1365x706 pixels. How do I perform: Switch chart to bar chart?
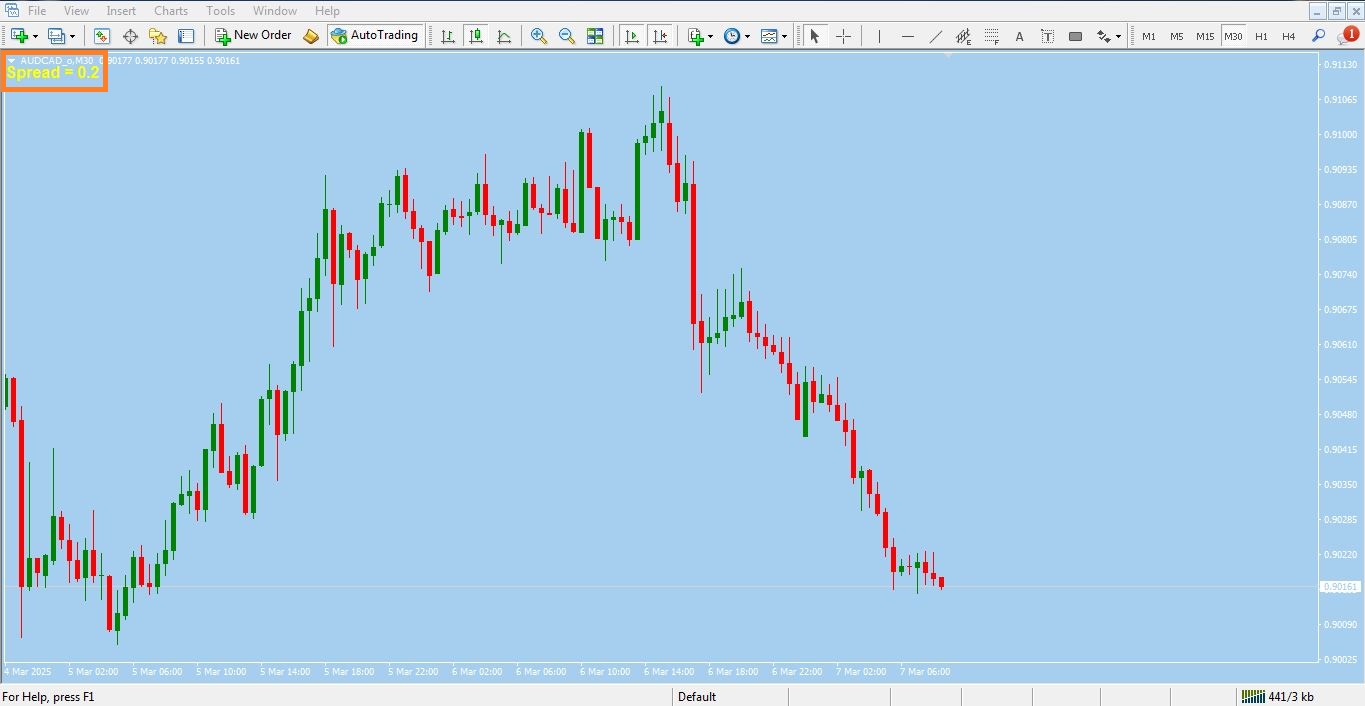448,36
